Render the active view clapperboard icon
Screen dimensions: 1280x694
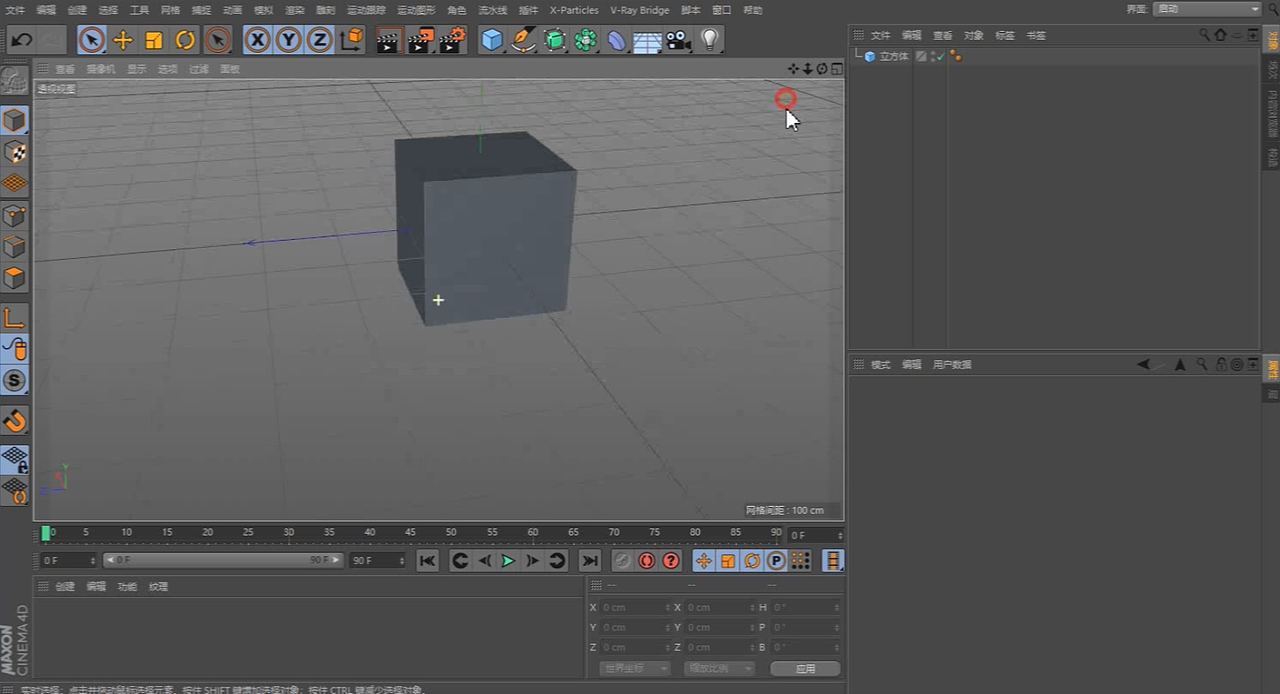point(388,40)
